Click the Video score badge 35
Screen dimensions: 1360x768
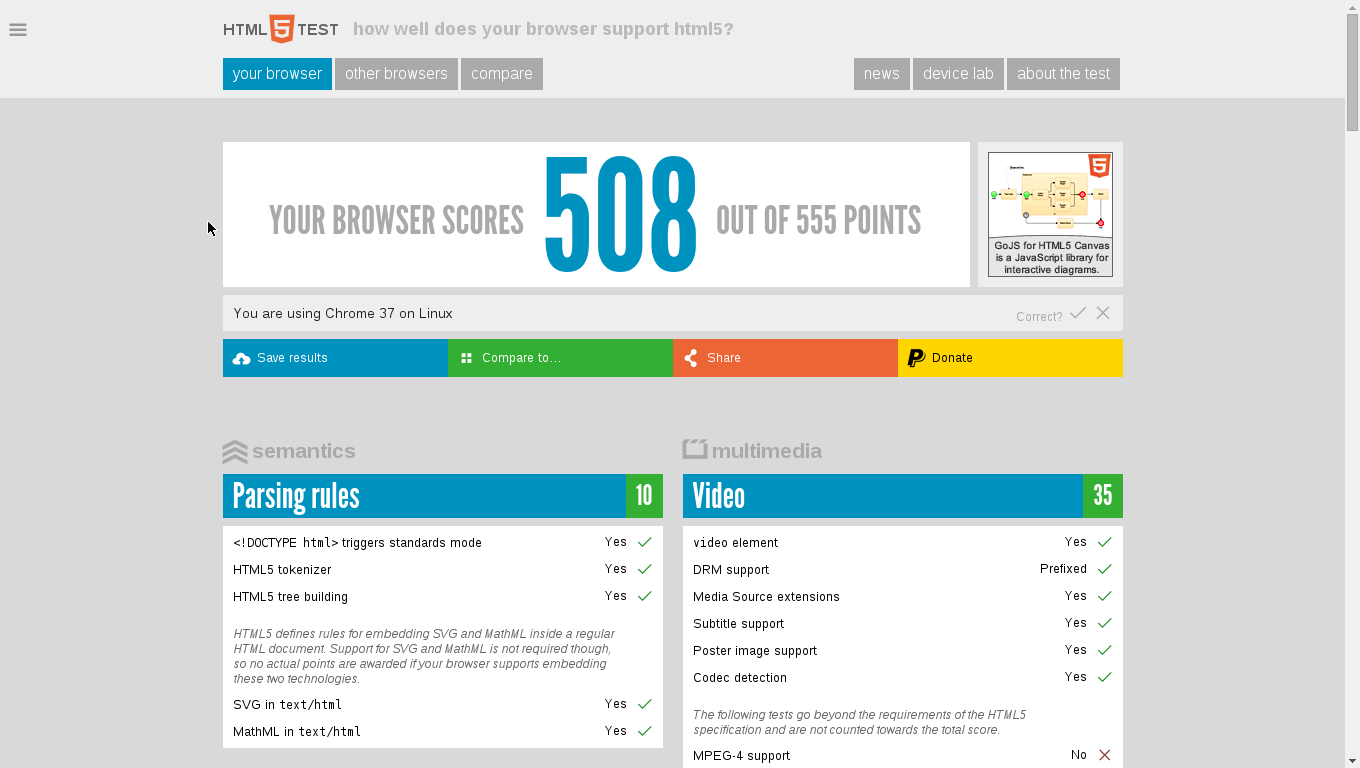pos(1103,496)
